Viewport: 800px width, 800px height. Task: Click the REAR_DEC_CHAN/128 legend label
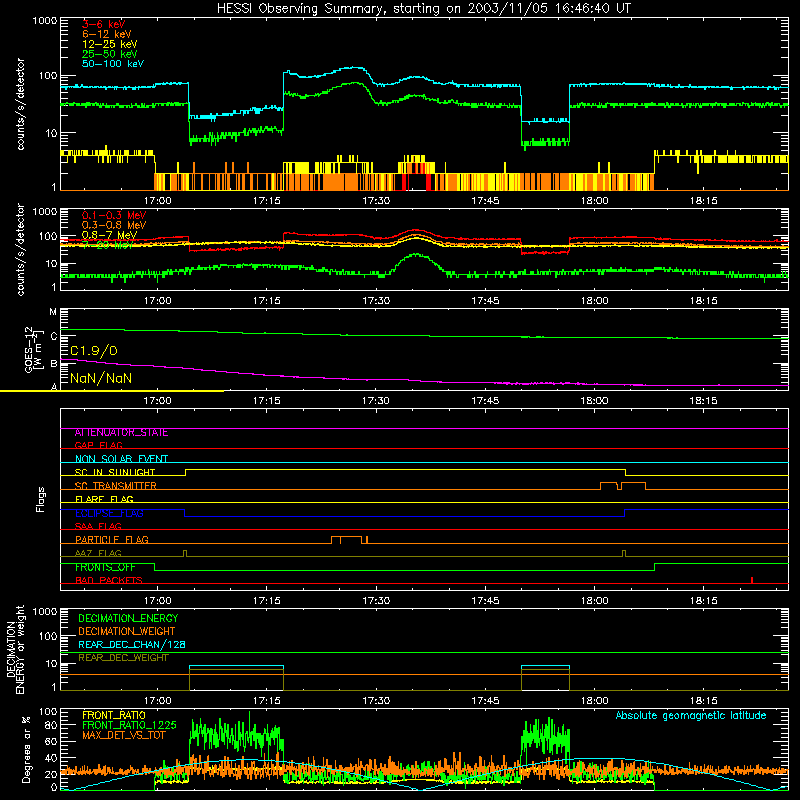tap(132, 645)
